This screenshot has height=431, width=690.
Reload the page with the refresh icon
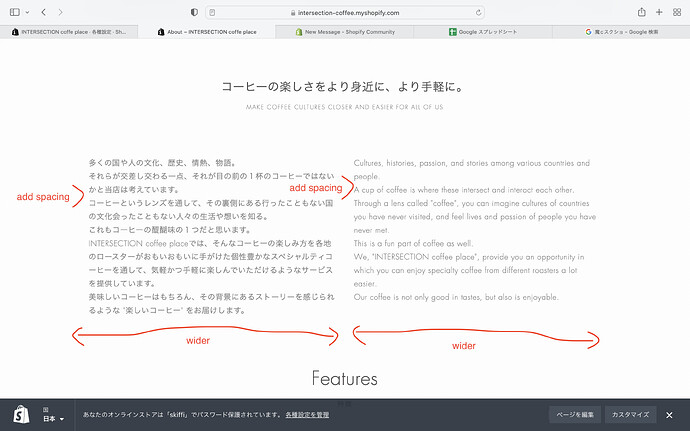coord(478,13)
